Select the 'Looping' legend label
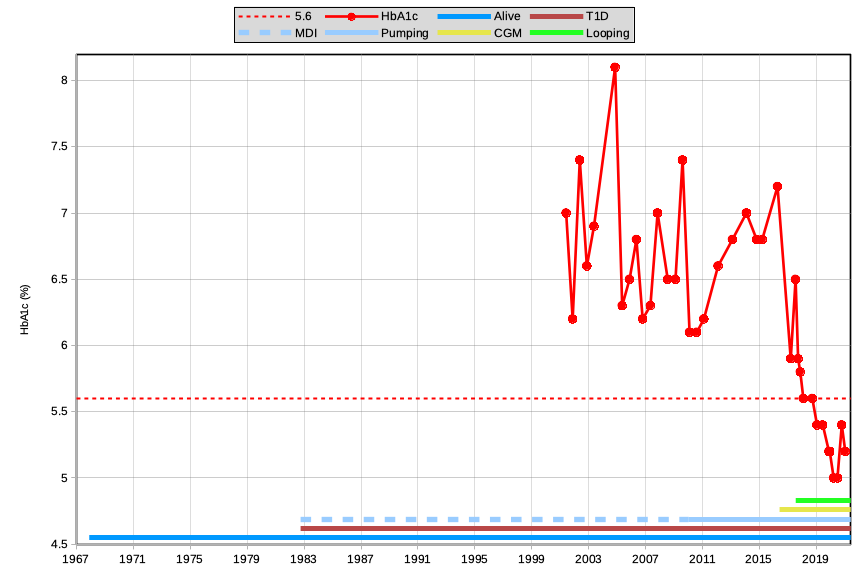The width and height of the screenshot is (868, 576). [x=608, y=33]
